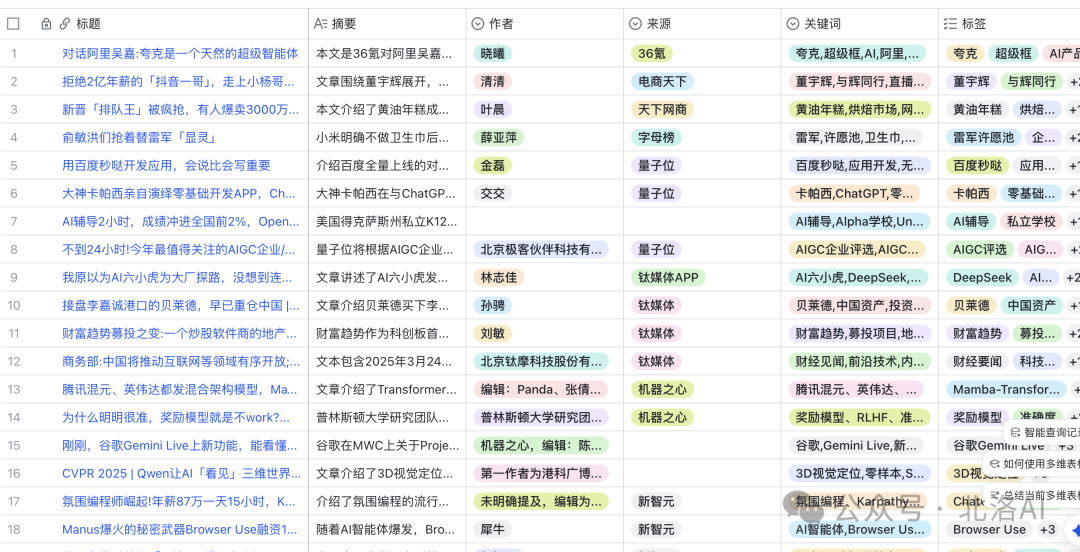Click the link icon before 标题 header
The image size is (1080, 552).
click(65, 24)
